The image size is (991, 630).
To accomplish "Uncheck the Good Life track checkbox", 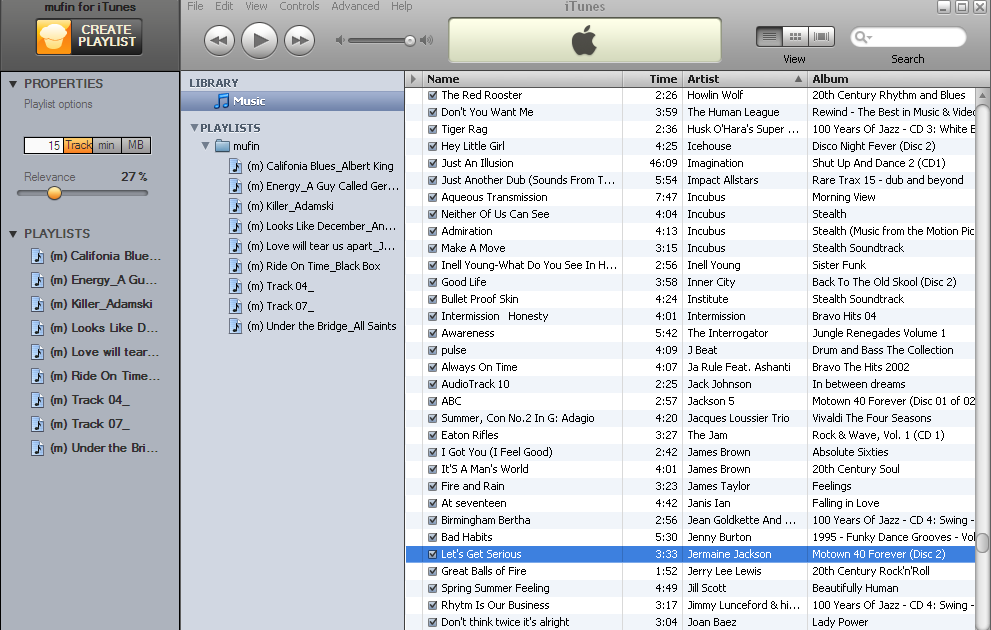I will coord(433,282).
